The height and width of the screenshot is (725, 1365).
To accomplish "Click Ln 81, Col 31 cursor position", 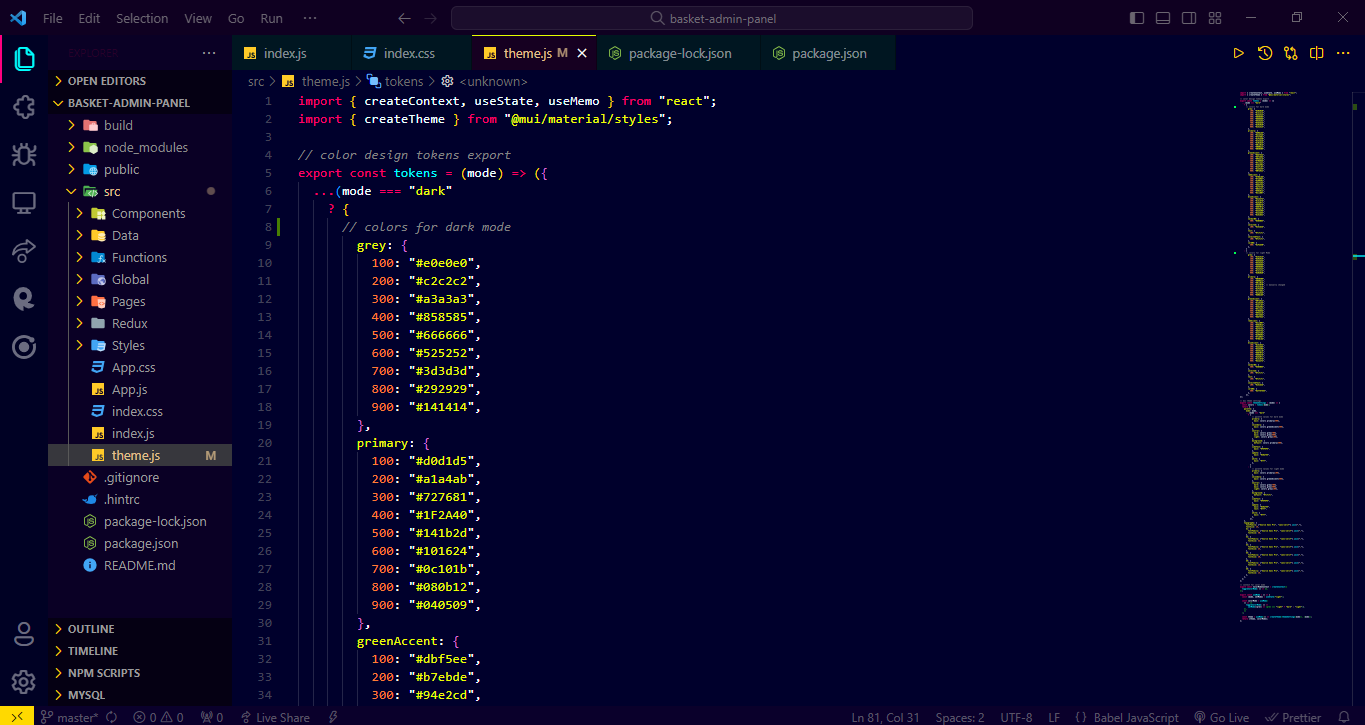I will click(x=885, y=717).
